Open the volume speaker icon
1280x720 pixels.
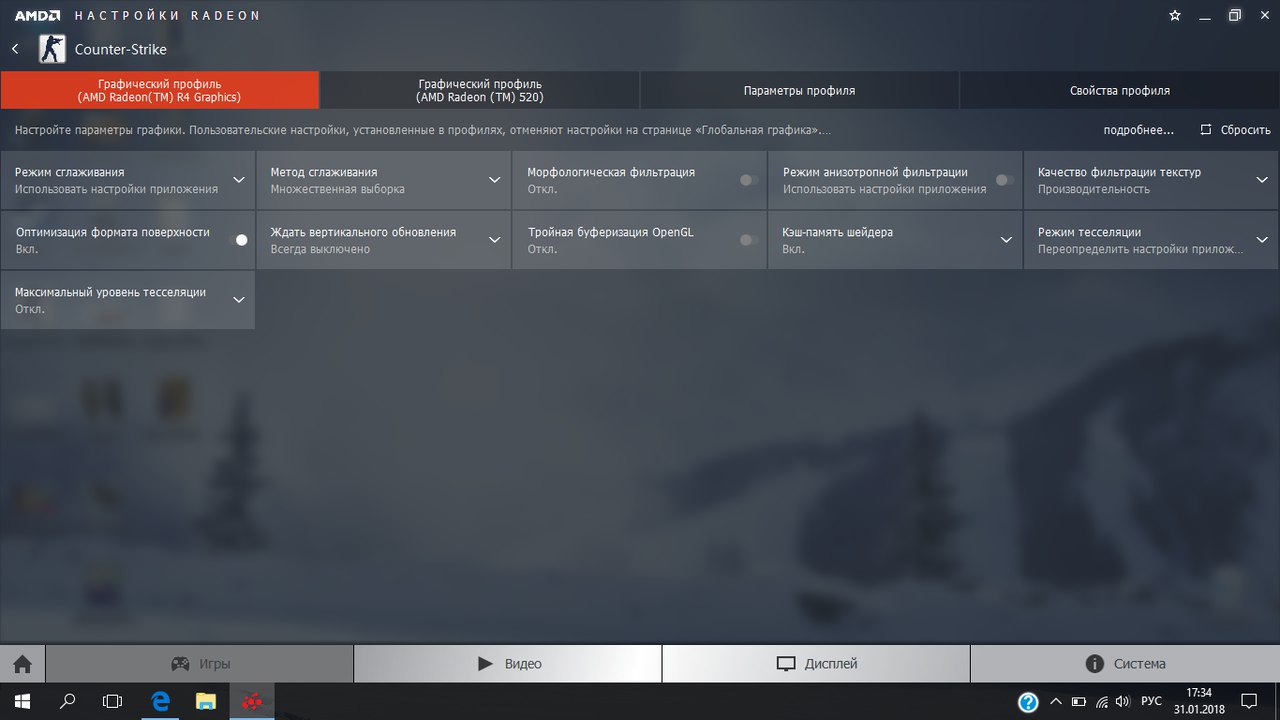pyautogui.click(x=1123, y=701)
